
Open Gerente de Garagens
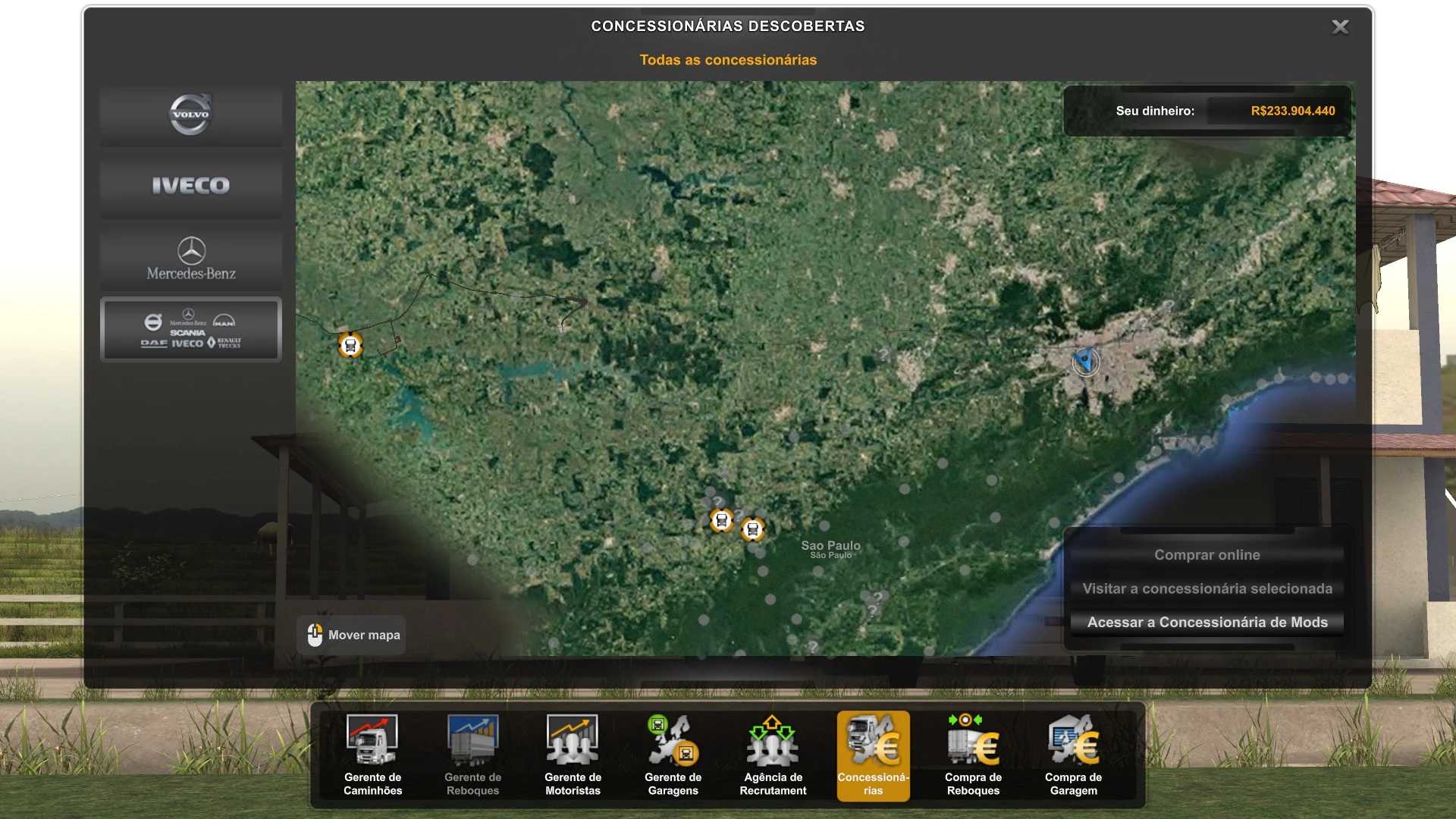tap(673, 755)
